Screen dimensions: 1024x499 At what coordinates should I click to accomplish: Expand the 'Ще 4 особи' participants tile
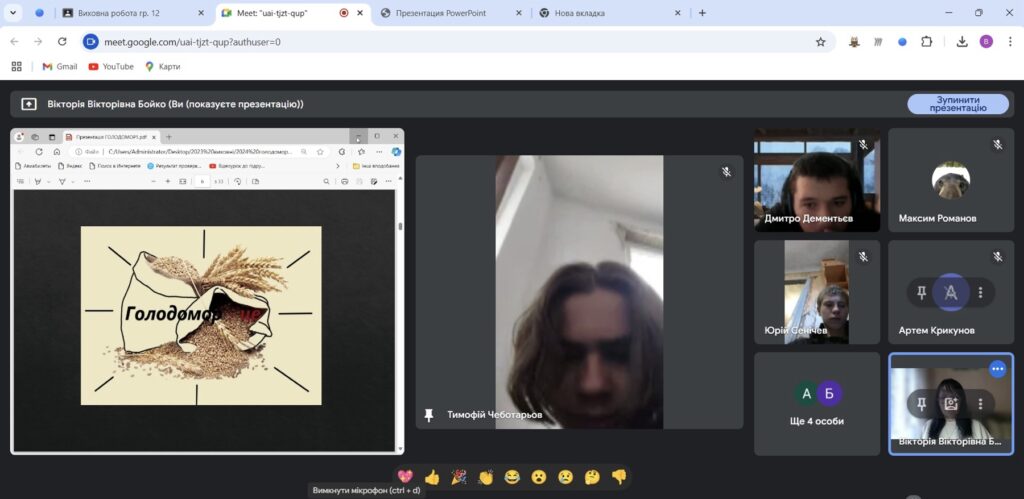(x=816, y=403)
